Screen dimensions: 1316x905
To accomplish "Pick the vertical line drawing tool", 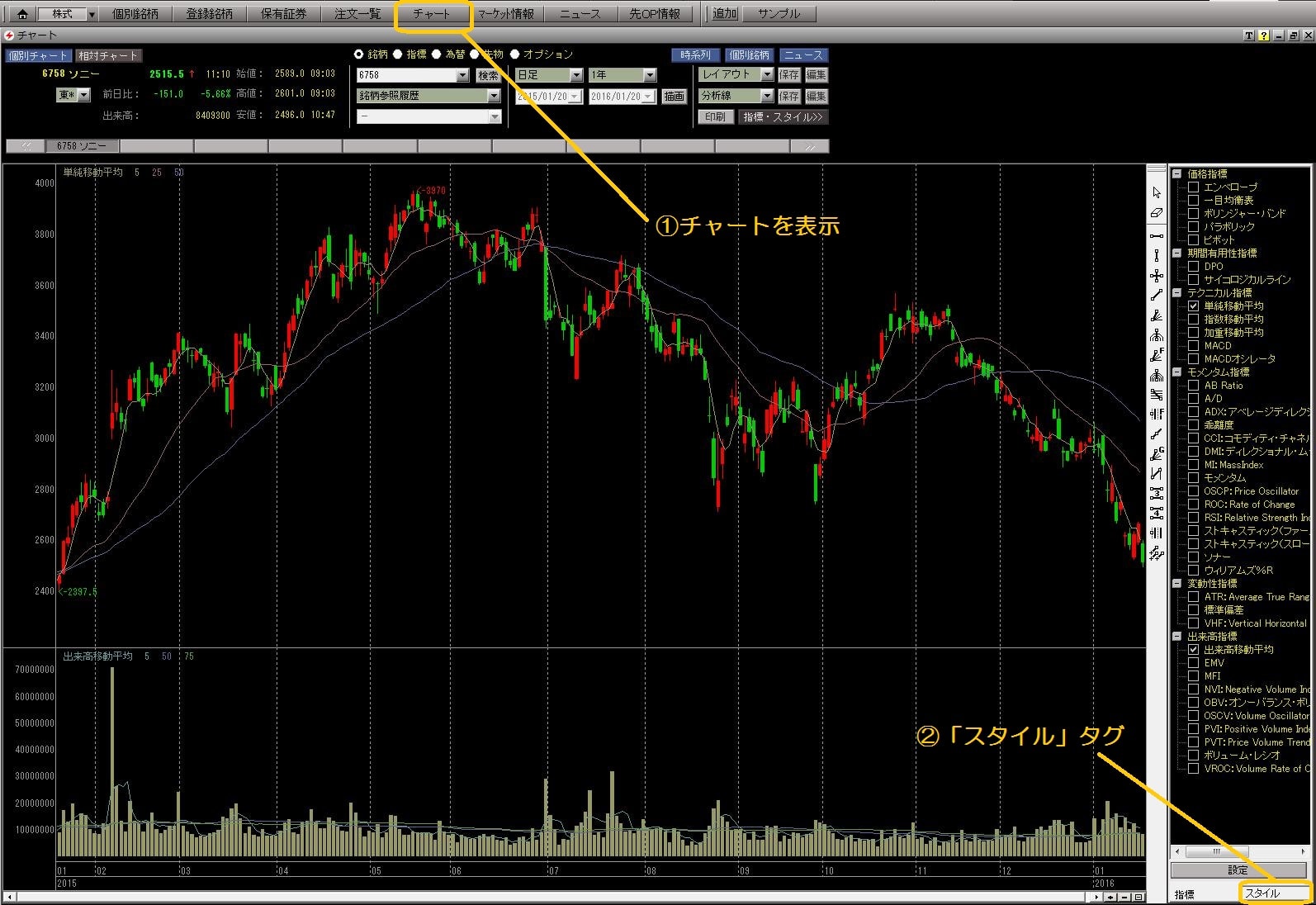I will (x=1156, y=255).
